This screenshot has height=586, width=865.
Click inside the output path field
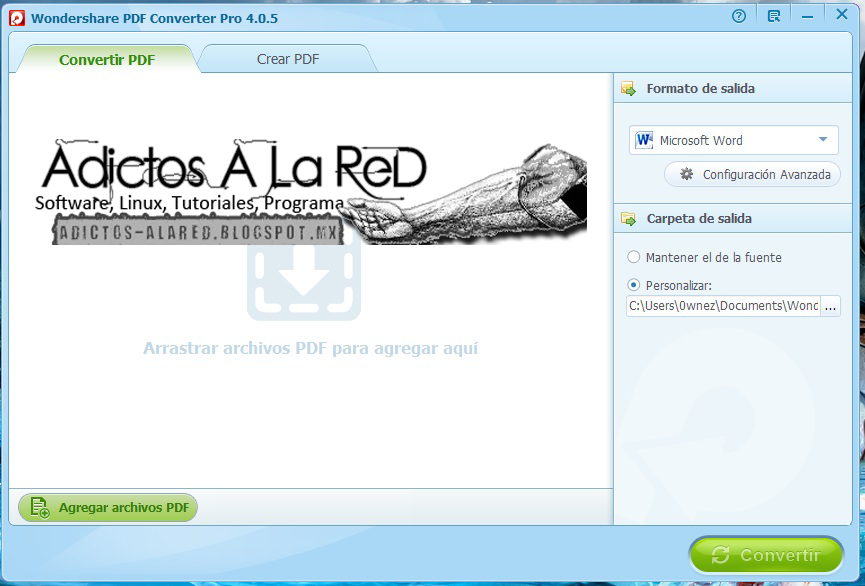click(720, 307)
